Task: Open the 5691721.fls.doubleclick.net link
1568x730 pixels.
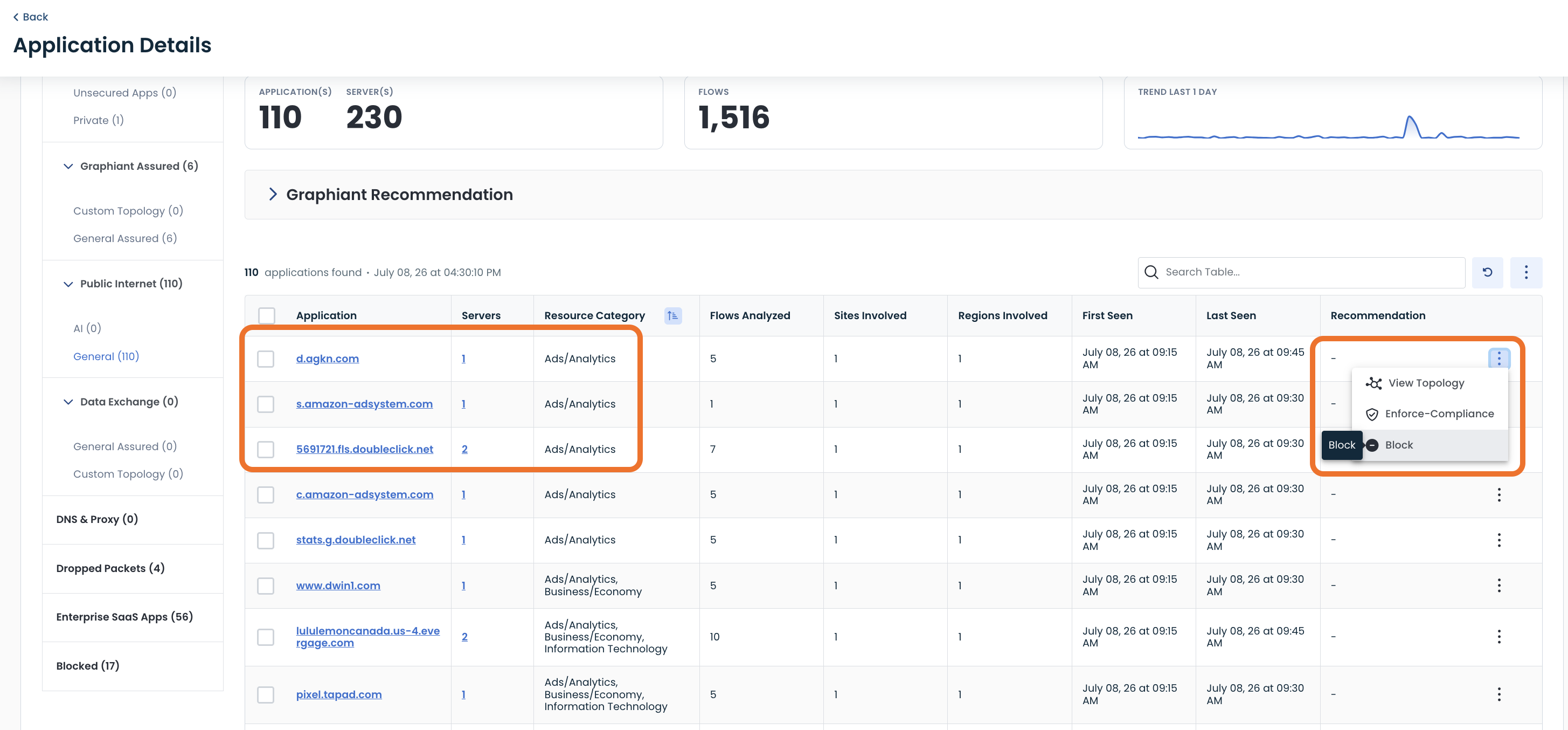Action: 365,449
